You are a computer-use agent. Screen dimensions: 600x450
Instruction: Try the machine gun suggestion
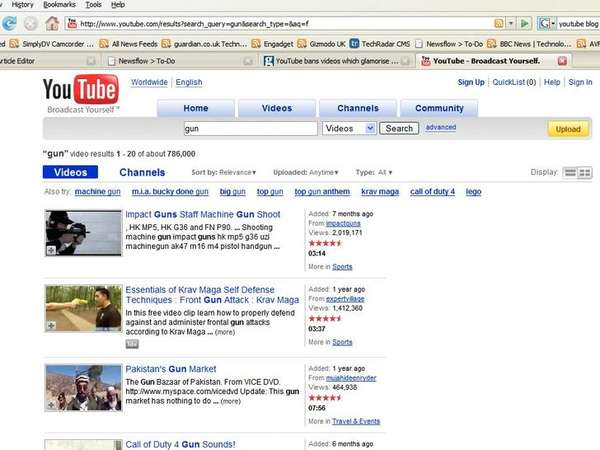click(98, 192)
